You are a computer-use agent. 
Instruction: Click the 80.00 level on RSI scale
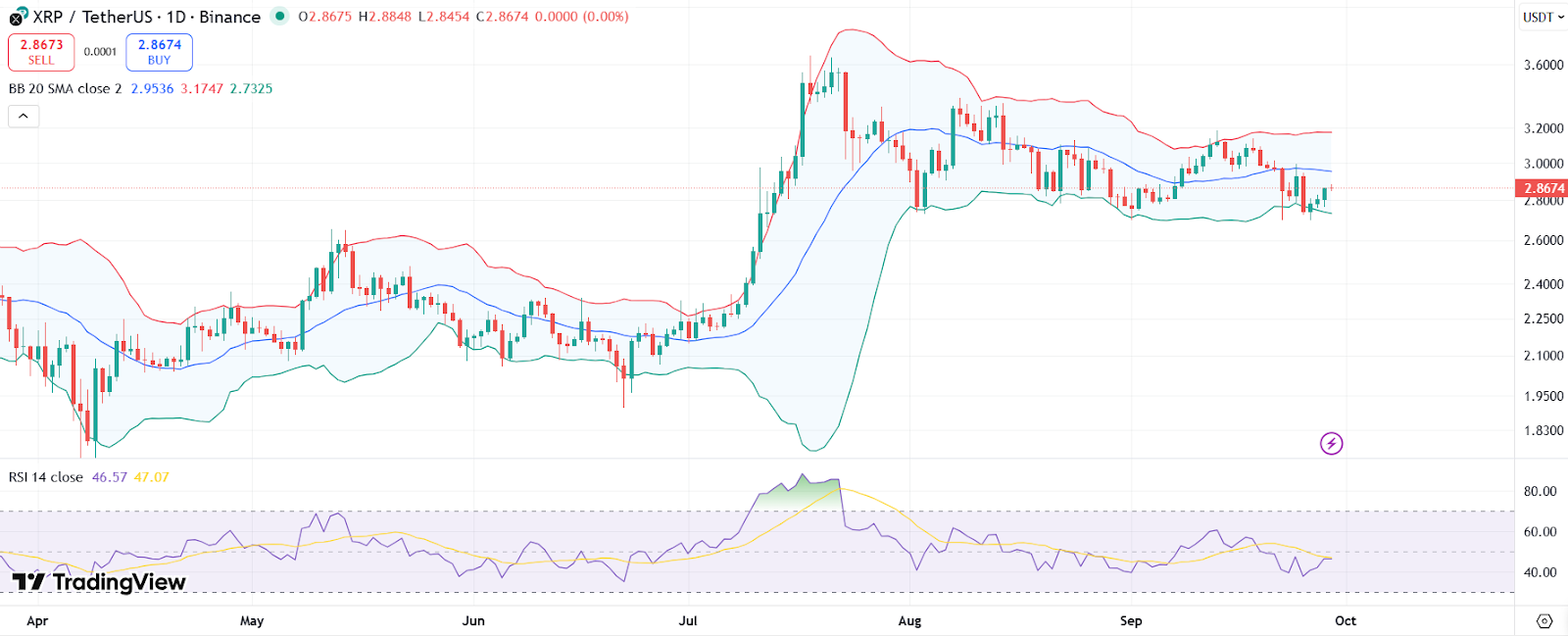[1540, 491]
